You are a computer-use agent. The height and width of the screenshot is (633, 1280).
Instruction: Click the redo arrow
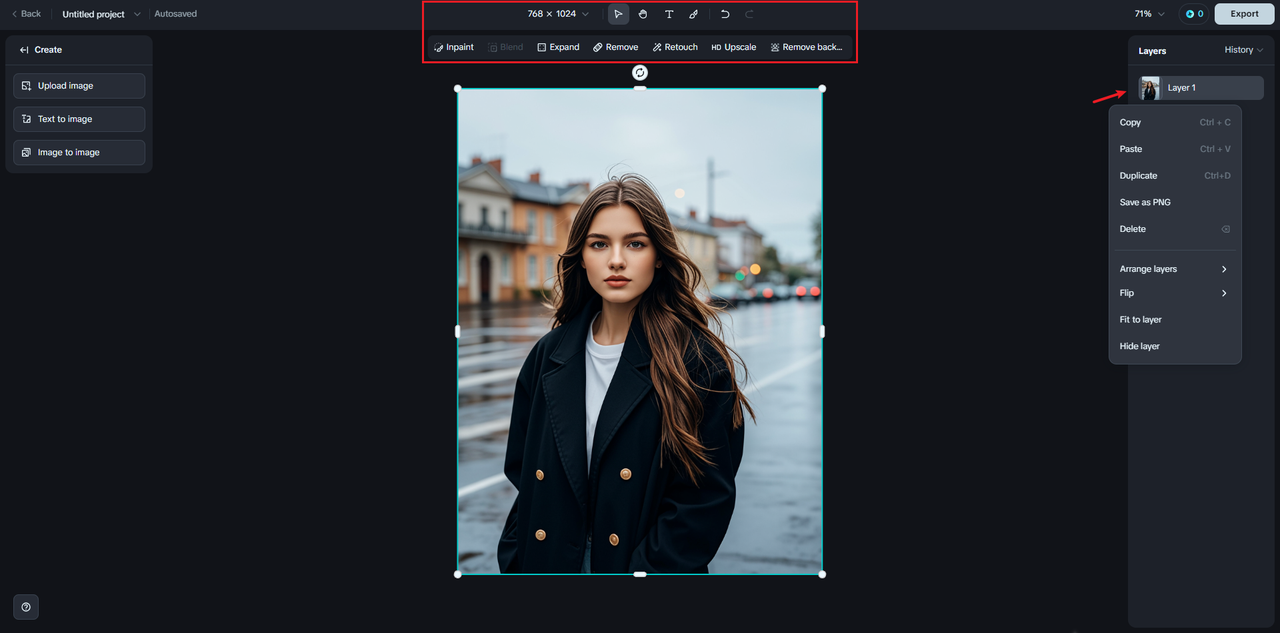pyautogui.click(x=750, y=14)
